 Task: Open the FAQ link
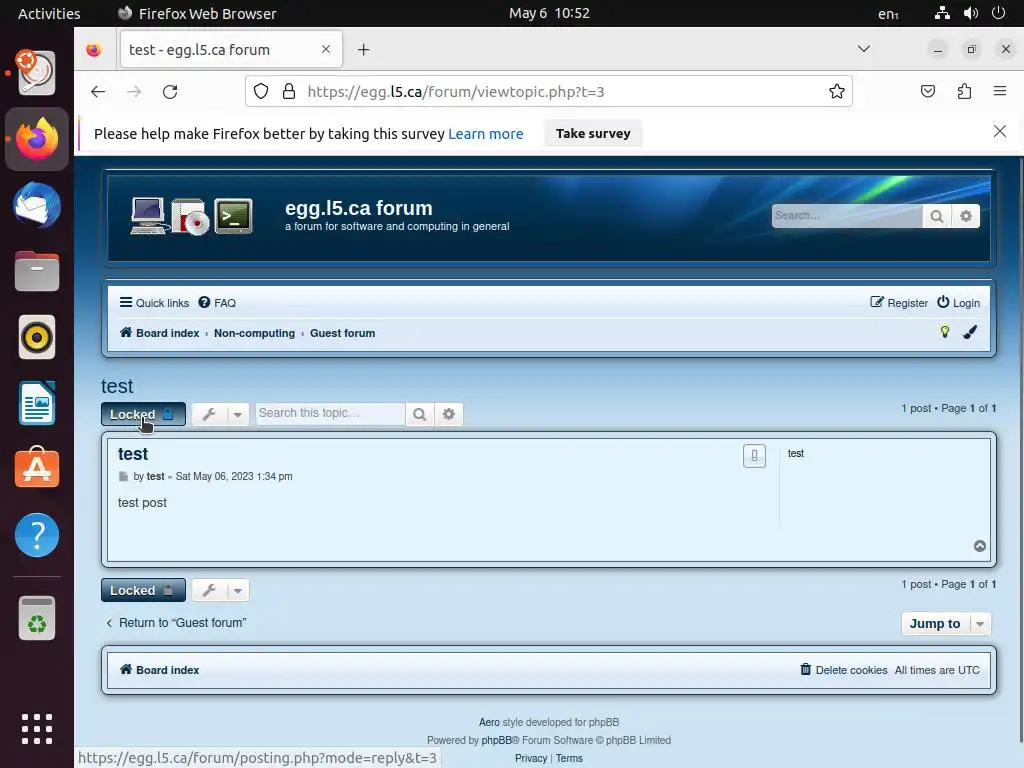click(217, 303)
